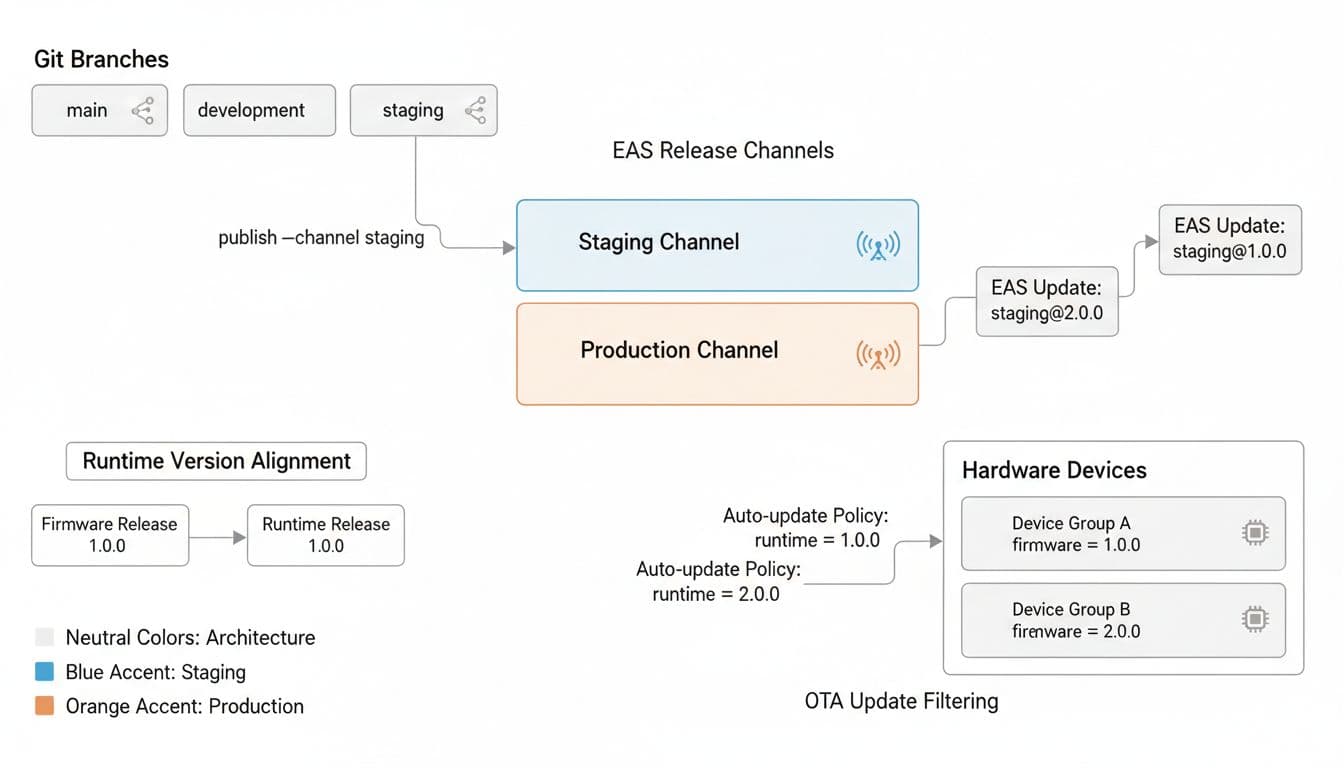Click the orange Production legend swatch
1344x768 pixels.
tap(44, 706)
